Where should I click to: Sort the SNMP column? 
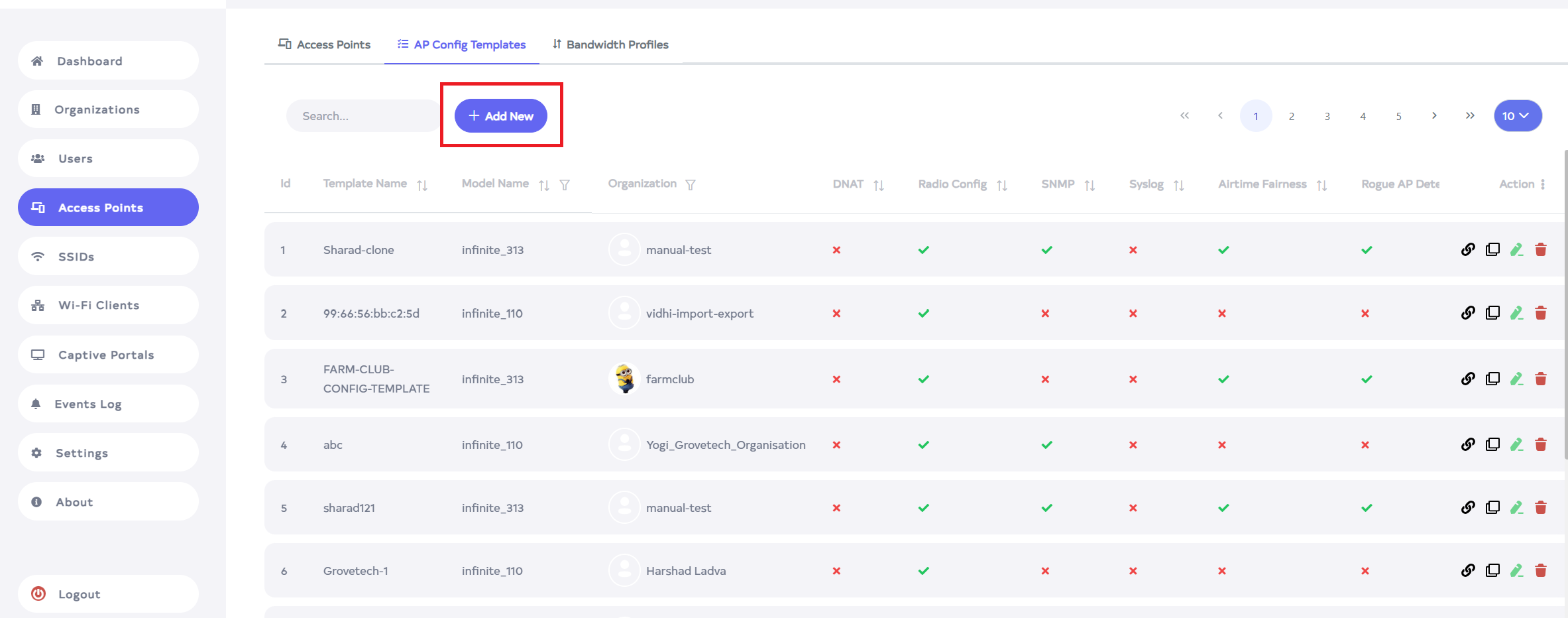click(x=1090, y=186)
